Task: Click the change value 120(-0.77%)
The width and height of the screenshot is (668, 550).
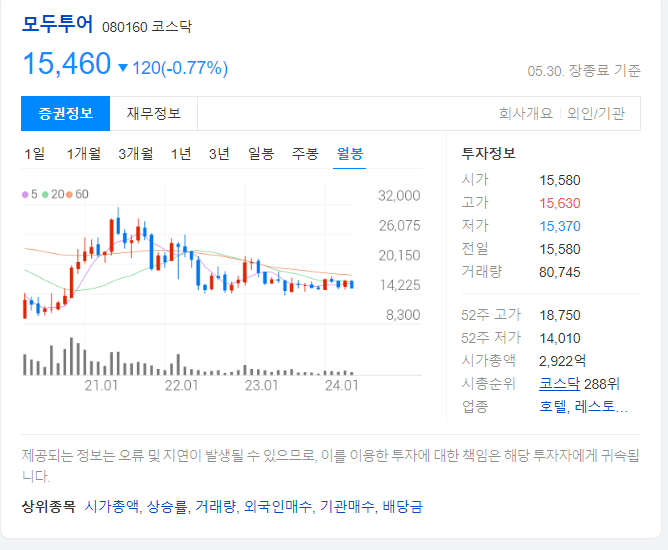Action: [x=180, y=68]
